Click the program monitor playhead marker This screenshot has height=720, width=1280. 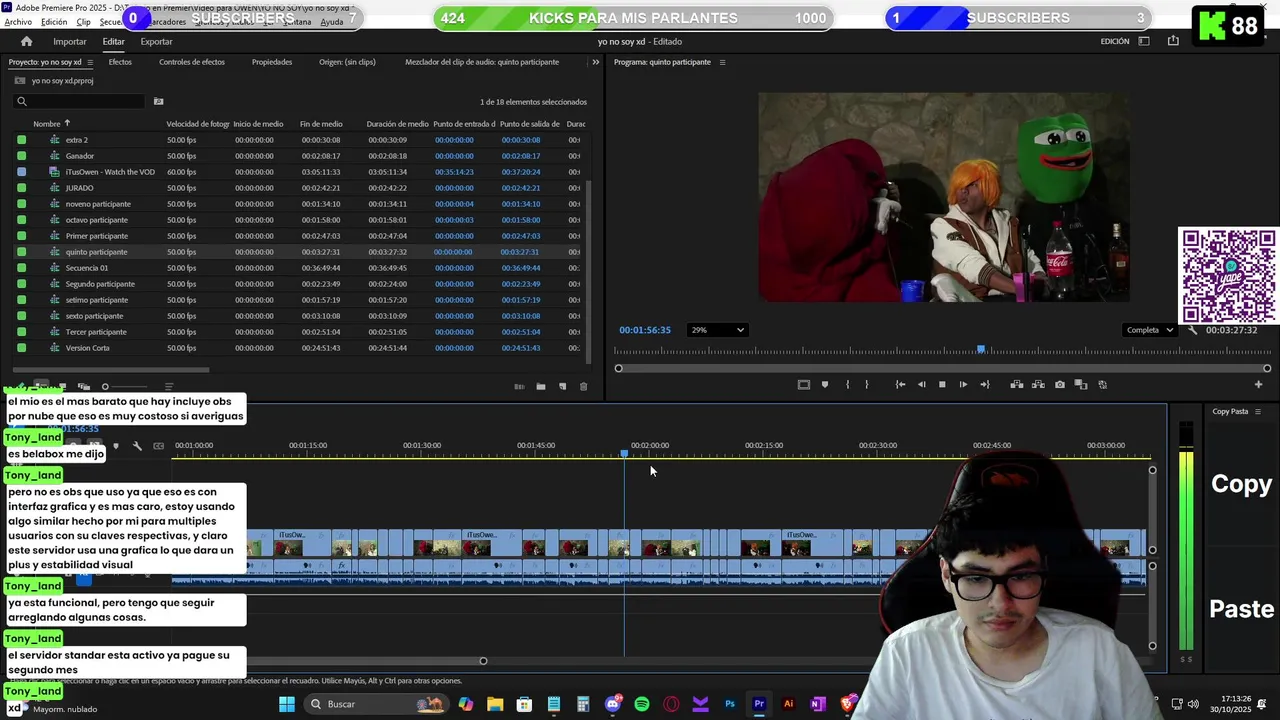click(x=981, y=349)
